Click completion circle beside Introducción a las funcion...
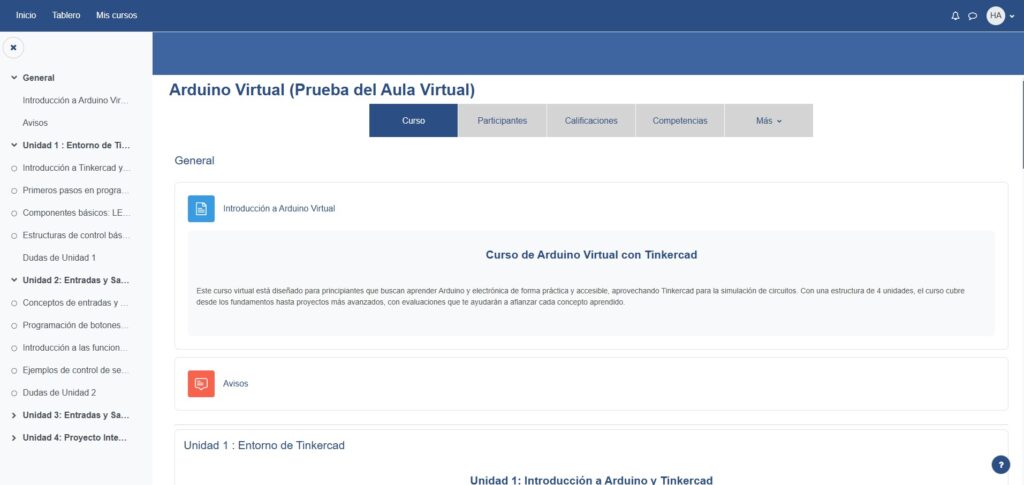Screen dimensions: 1024x485 tap(14, 349)
